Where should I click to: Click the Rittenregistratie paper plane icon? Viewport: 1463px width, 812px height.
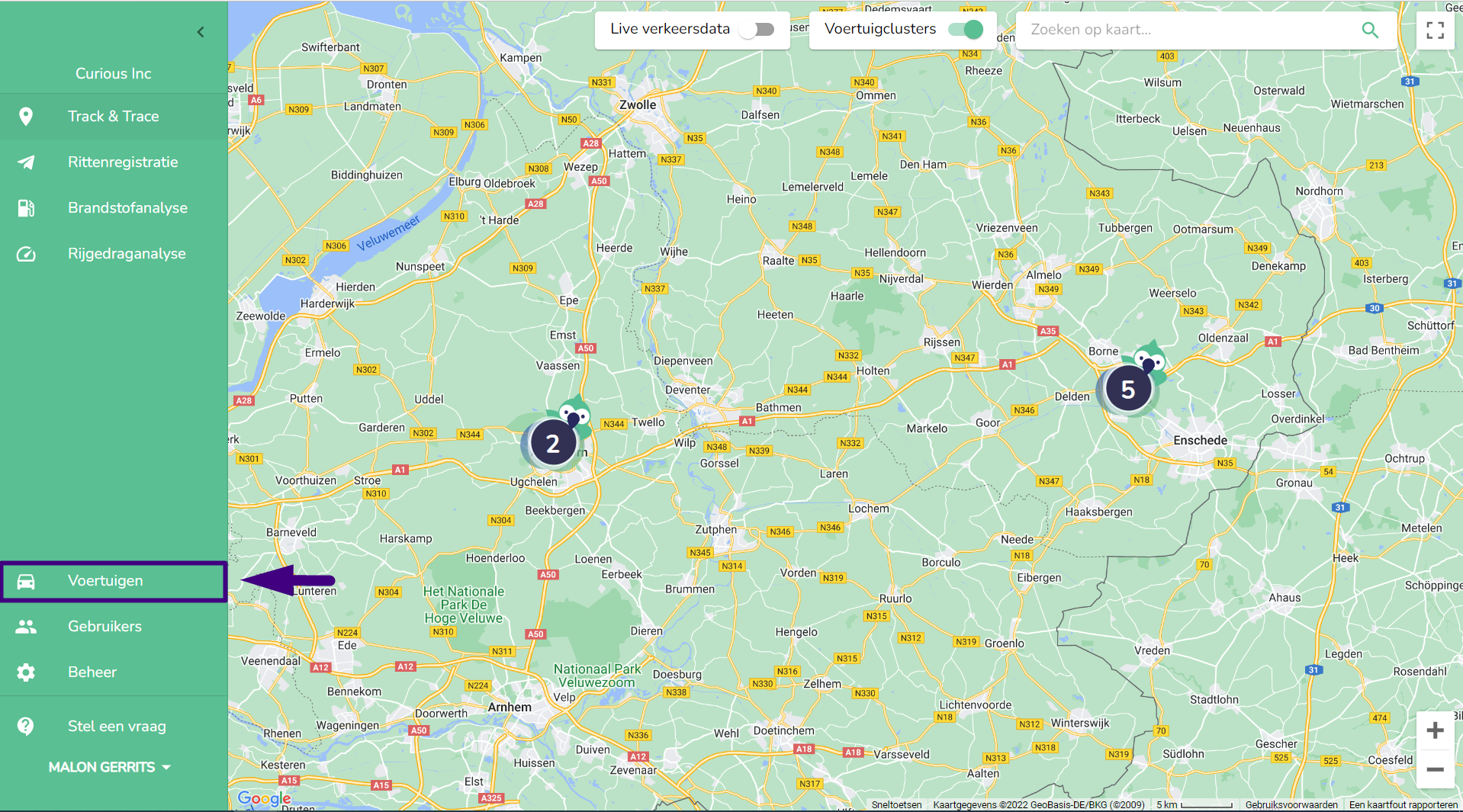click(x=26, y=162)
